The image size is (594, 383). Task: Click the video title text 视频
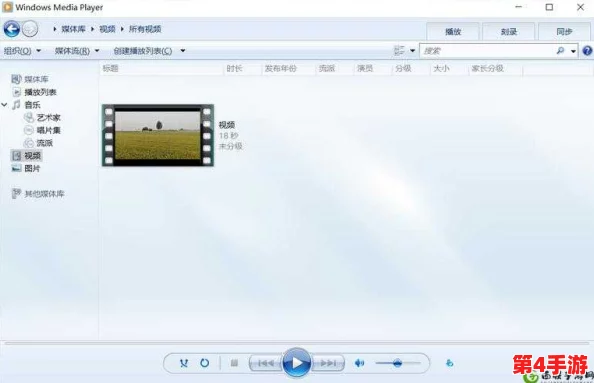coord(227,125)
